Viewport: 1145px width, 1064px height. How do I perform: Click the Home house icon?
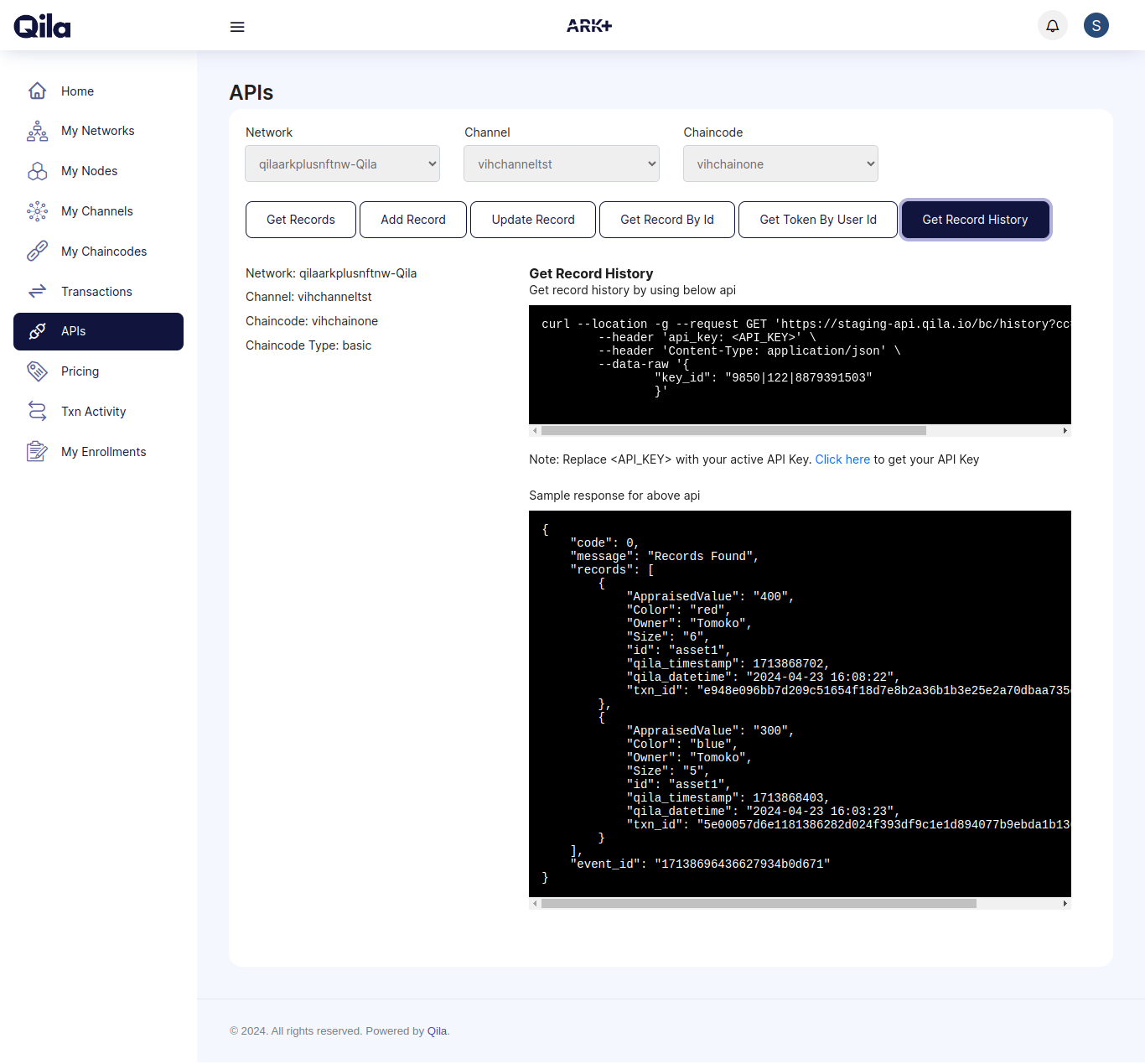tap(37, 91)
